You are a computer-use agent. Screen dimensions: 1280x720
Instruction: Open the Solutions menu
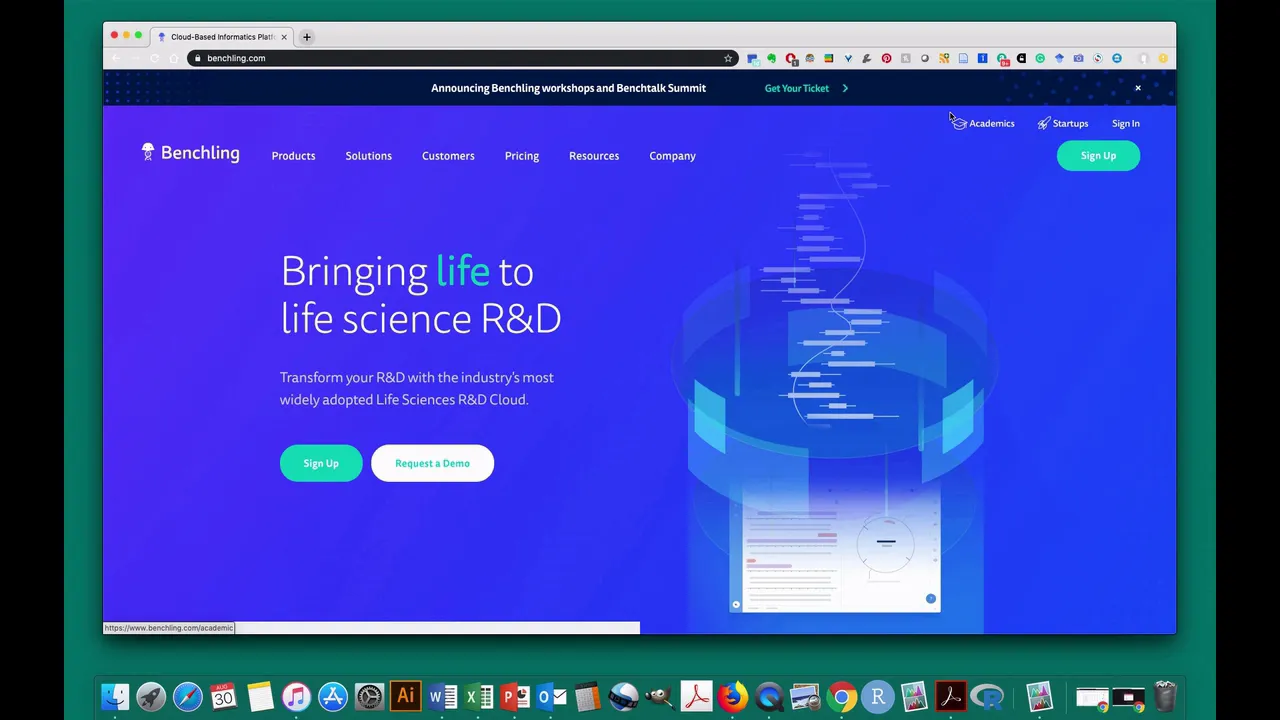368,156
